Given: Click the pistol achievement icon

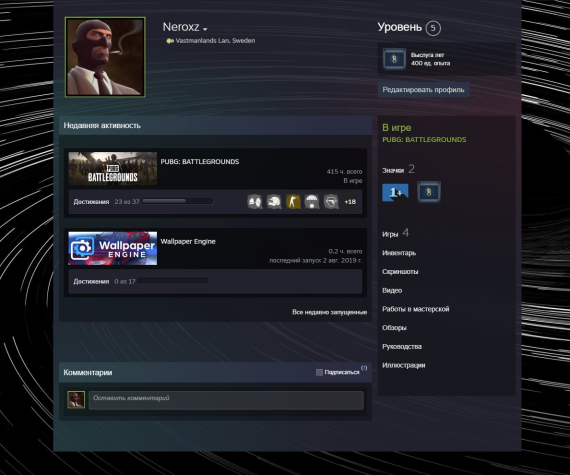Looking at the screenshot, I should pos(331,202).
